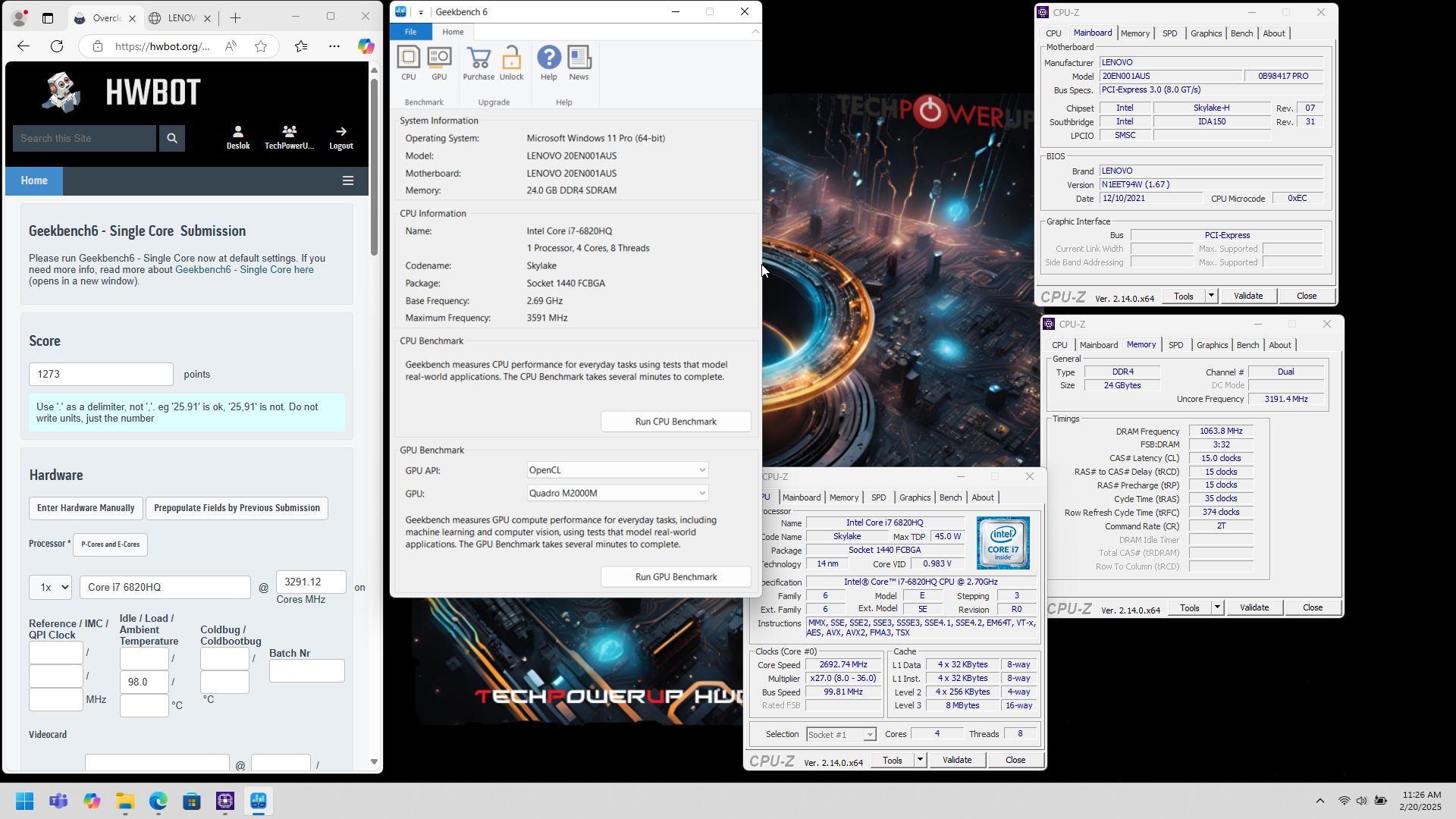Screen dimensions: 1456x819
Task: Open Edge settings and more ellipsis
Action: 334,46
